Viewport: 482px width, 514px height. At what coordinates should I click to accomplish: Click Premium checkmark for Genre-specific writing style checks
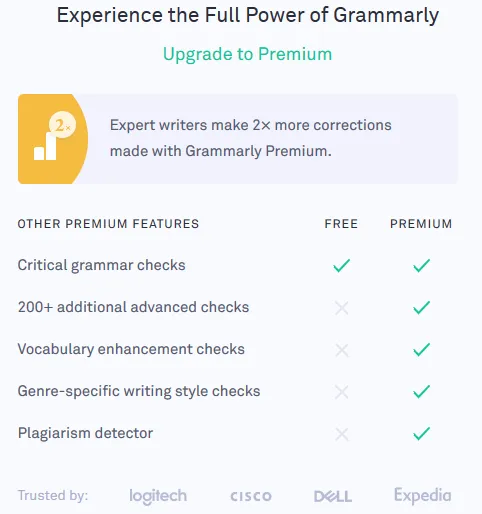point(421,391)
